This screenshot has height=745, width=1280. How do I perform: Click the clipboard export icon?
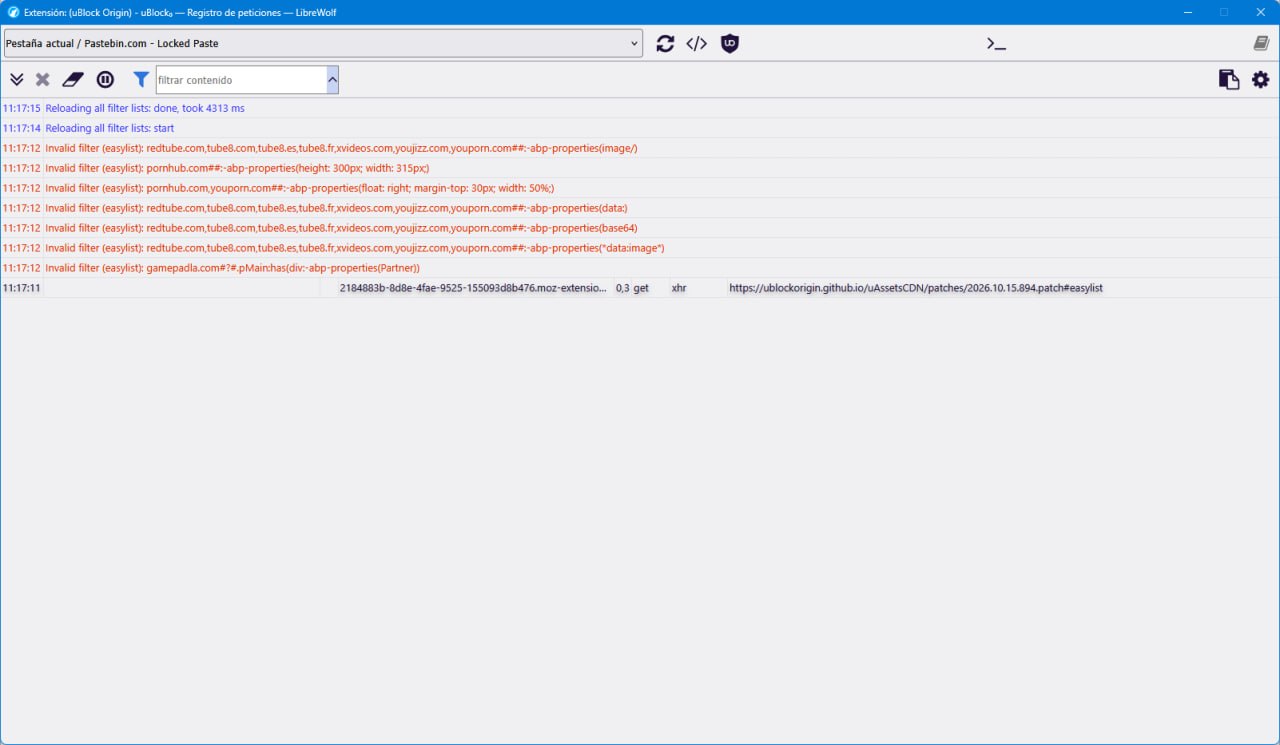click(x=1229, y=80)
